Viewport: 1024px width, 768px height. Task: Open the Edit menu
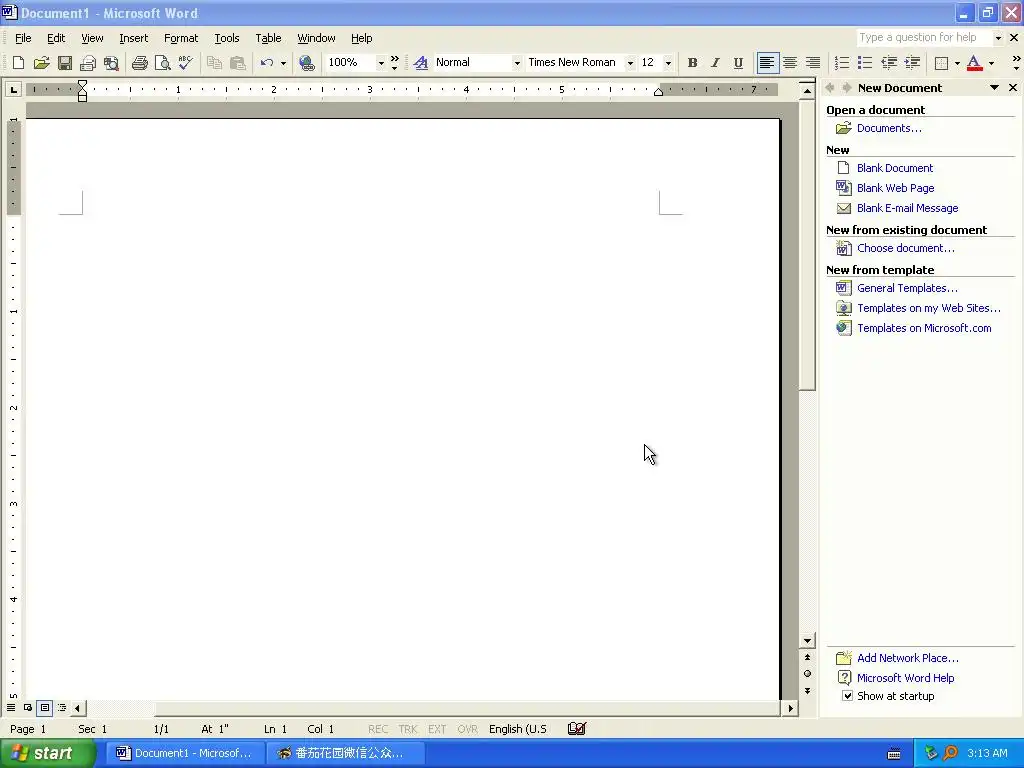[x=56, y=38]
